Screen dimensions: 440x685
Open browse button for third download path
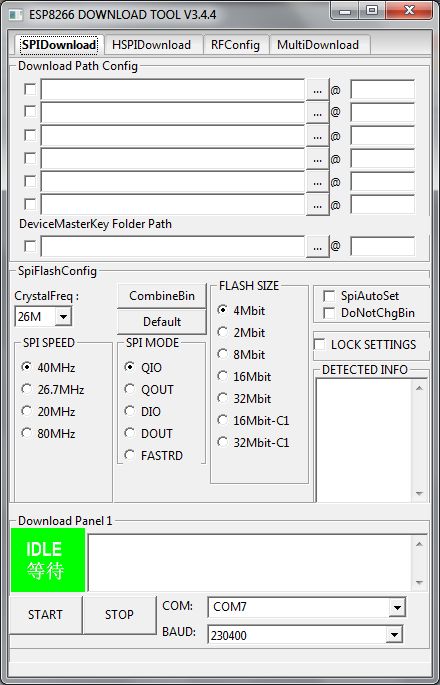(x=318, y=136)
